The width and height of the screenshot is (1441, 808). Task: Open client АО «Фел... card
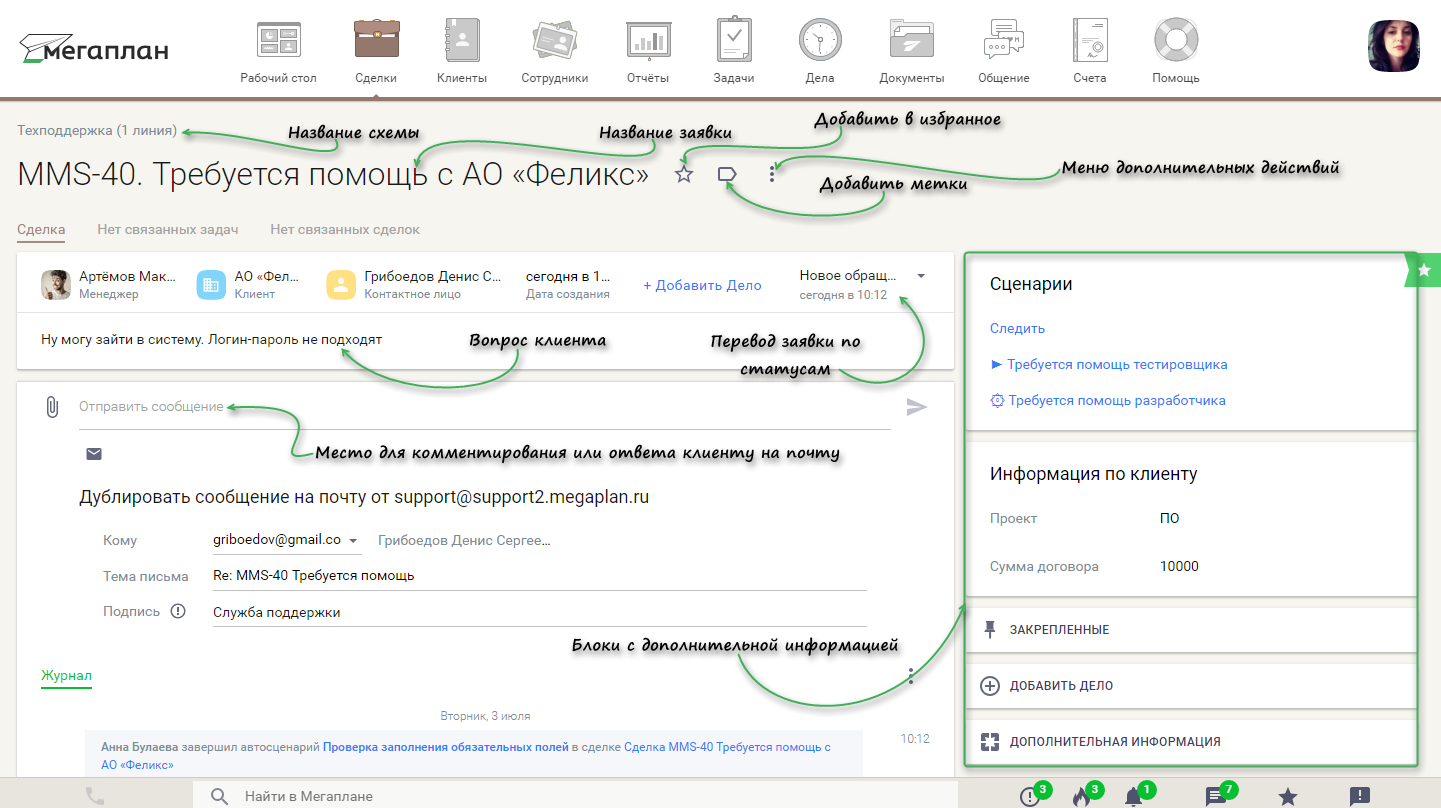tap(249, 284)
